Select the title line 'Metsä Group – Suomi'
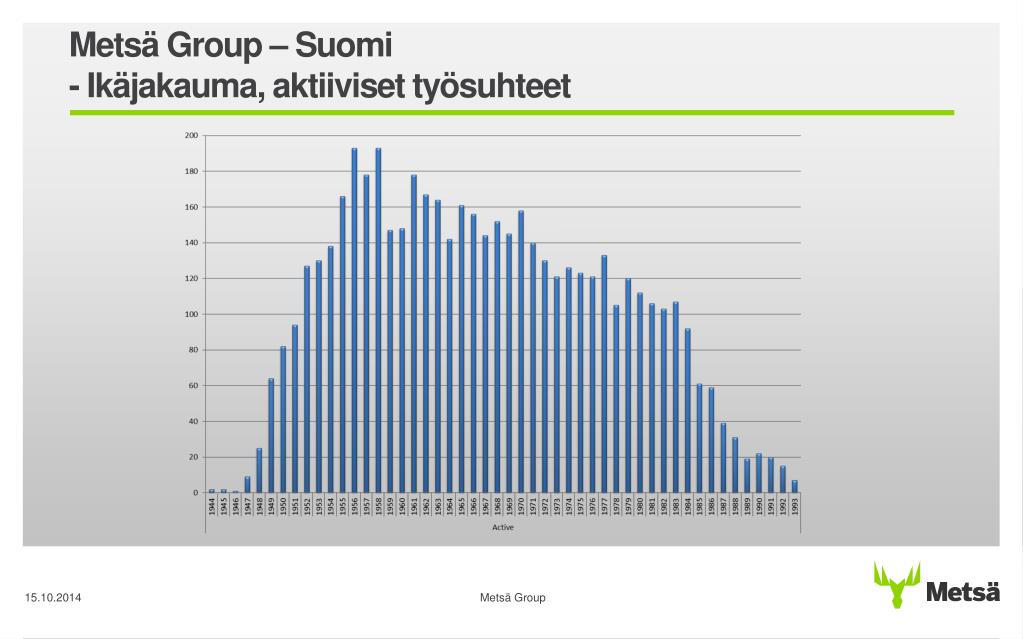This screenshot has width=1023, height=639. [x=231, y=45]
